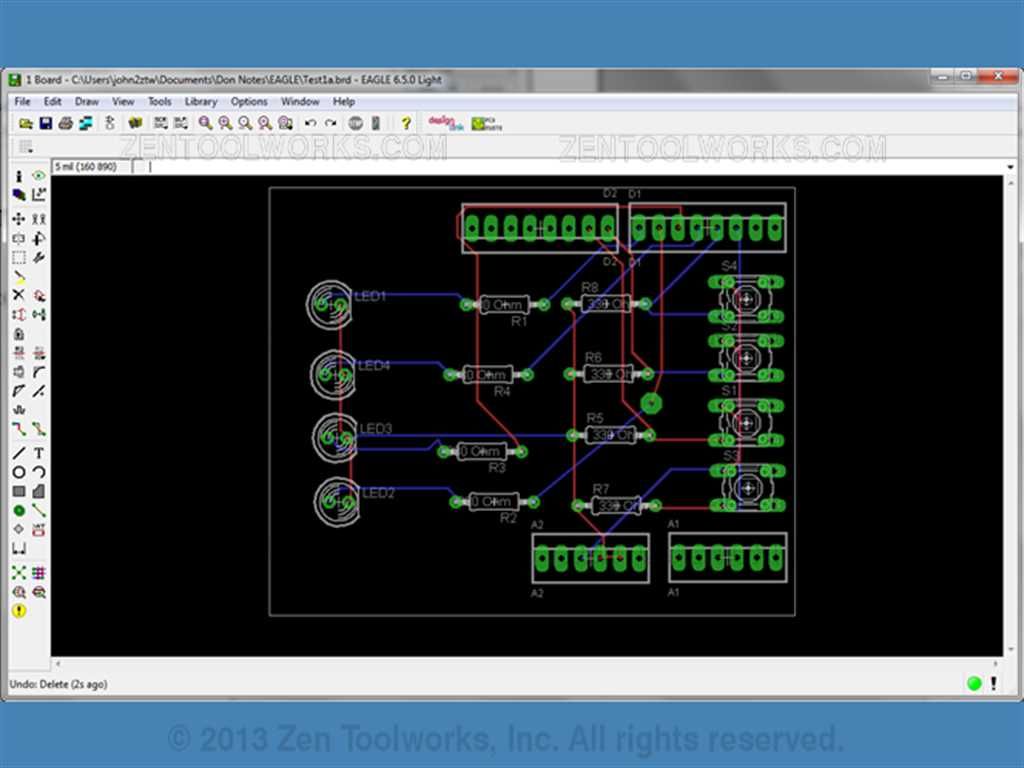Open the Display layers tool

click(x=19, y=195)
